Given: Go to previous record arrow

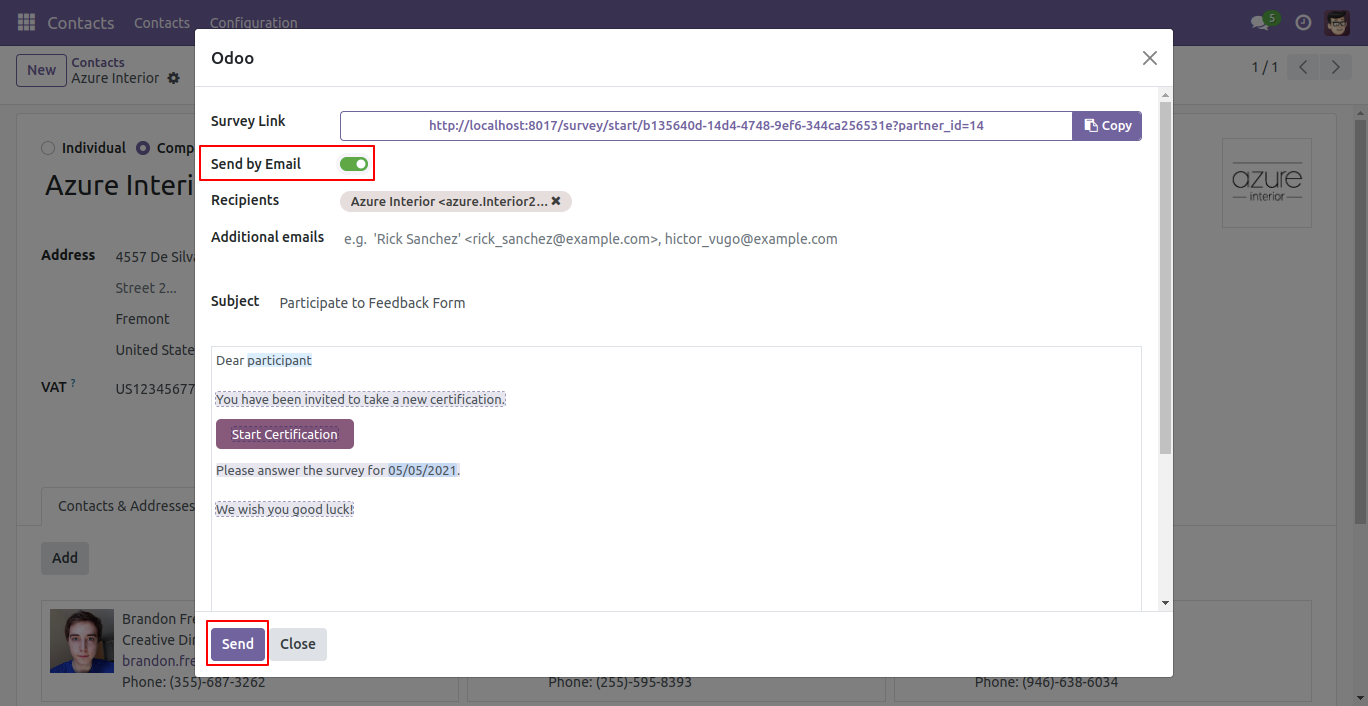Looking at the screenshot, I should [1303, 67].
